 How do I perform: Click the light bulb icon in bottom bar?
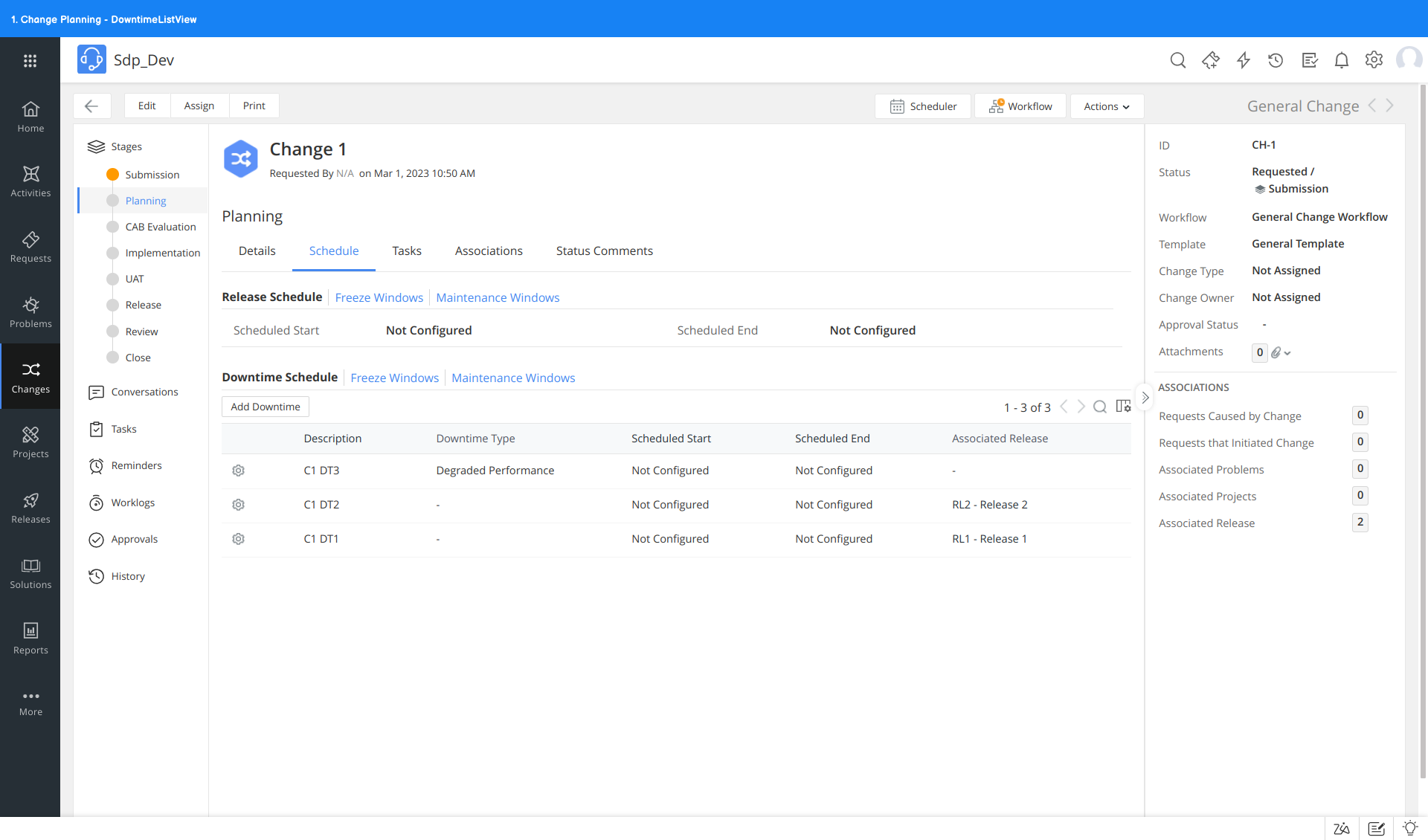pos(1409,828)
